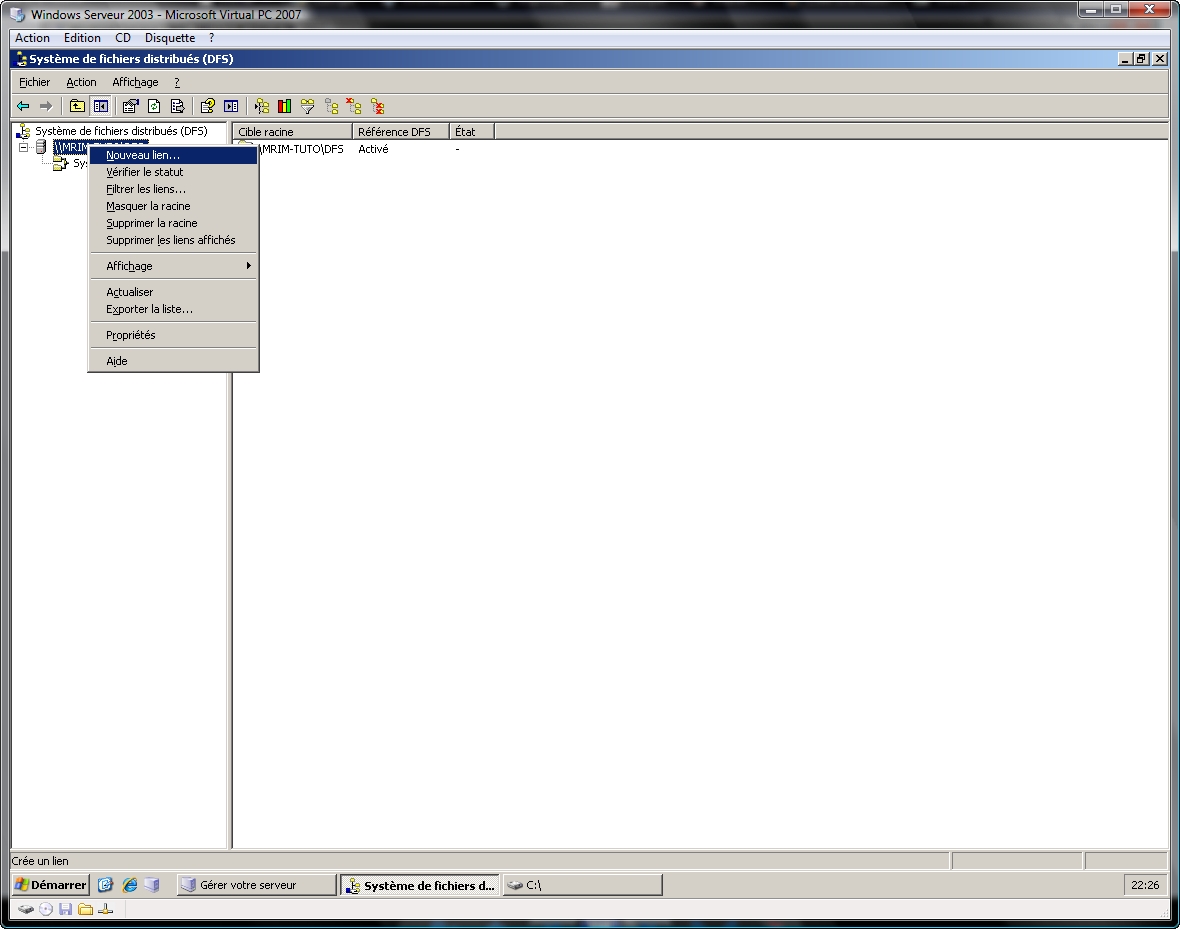1180x929 pixels.
Task: Click Système de fichiers d... taskbar button
Action: [419, 885]
